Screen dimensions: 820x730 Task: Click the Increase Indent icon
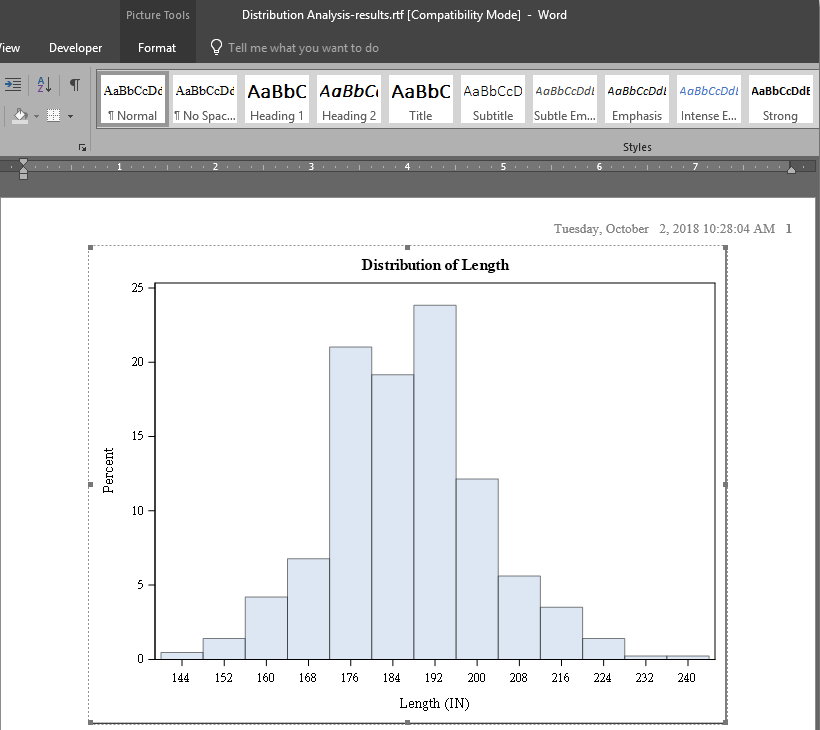[13, 84]
